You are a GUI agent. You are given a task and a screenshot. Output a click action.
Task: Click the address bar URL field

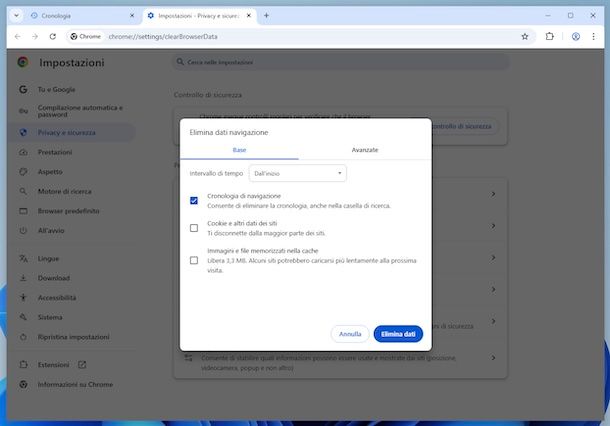click(x=300, y=36)
